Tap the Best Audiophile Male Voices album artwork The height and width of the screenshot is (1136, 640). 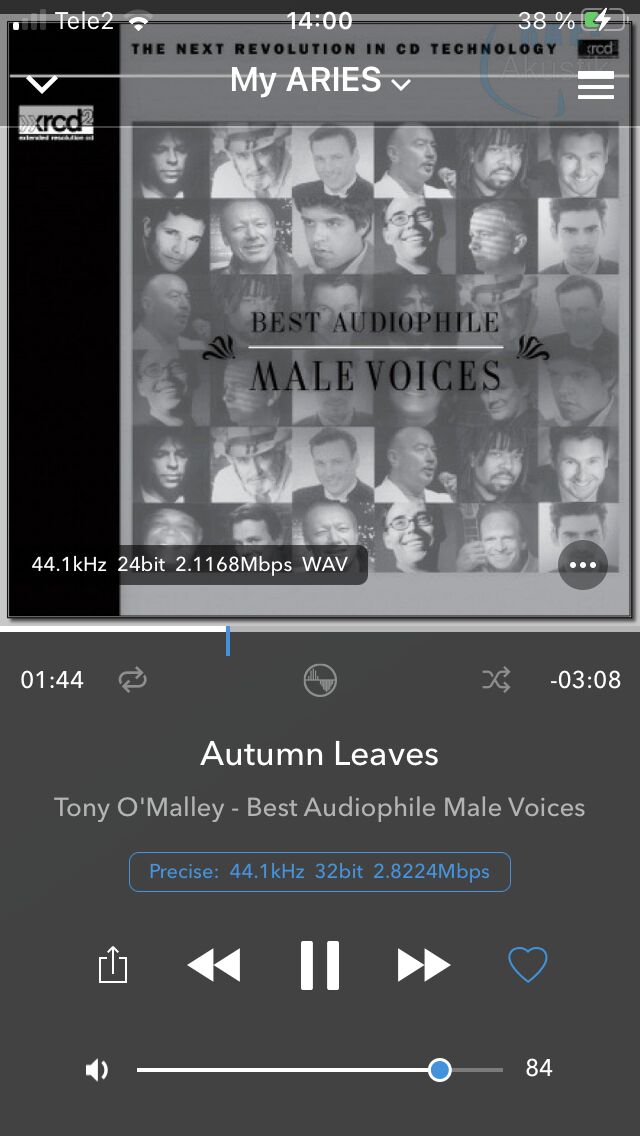[x=320, y=319]
